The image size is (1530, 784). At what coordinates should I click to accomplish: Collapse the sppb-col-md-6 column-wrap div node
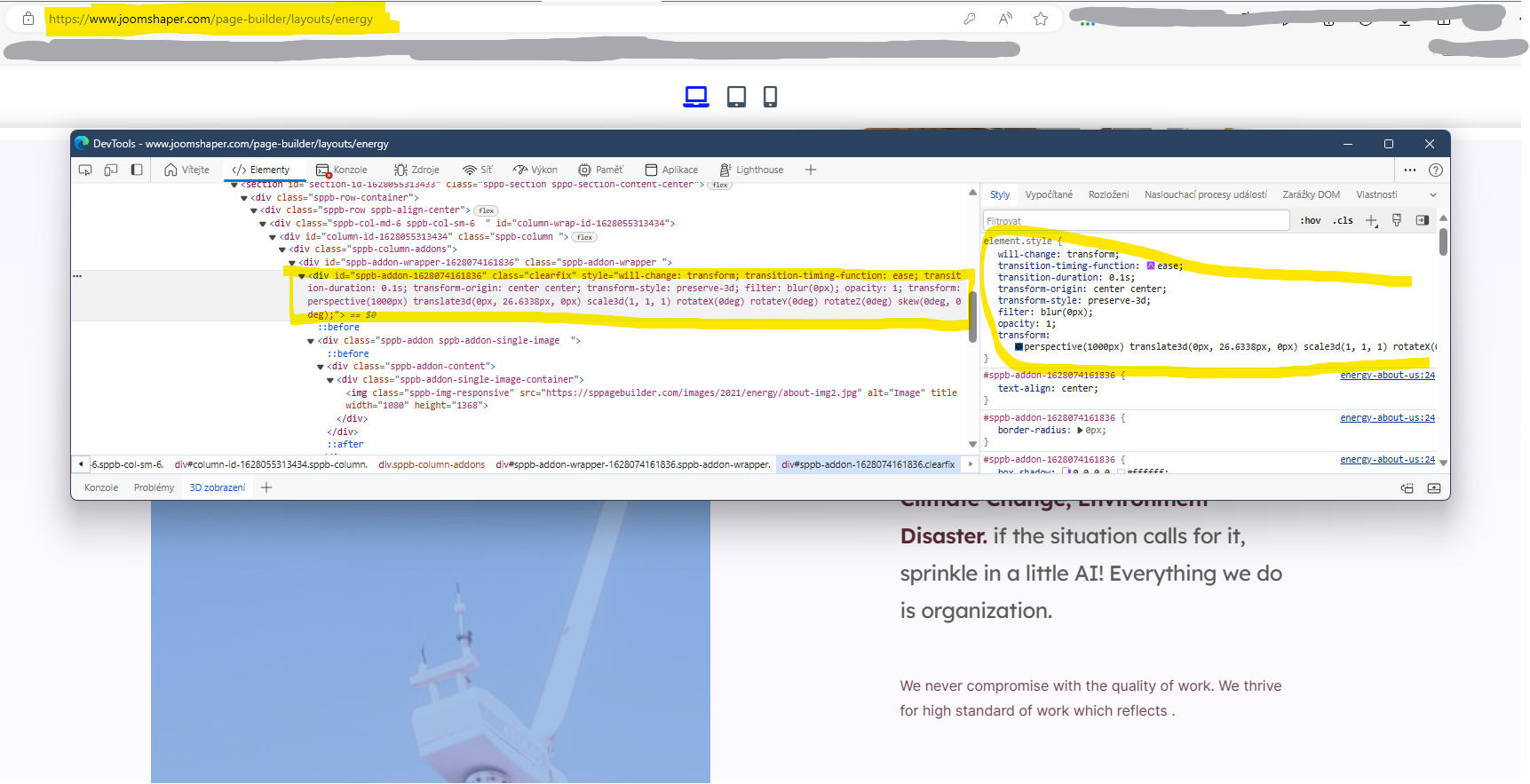[x=264, y=224]
